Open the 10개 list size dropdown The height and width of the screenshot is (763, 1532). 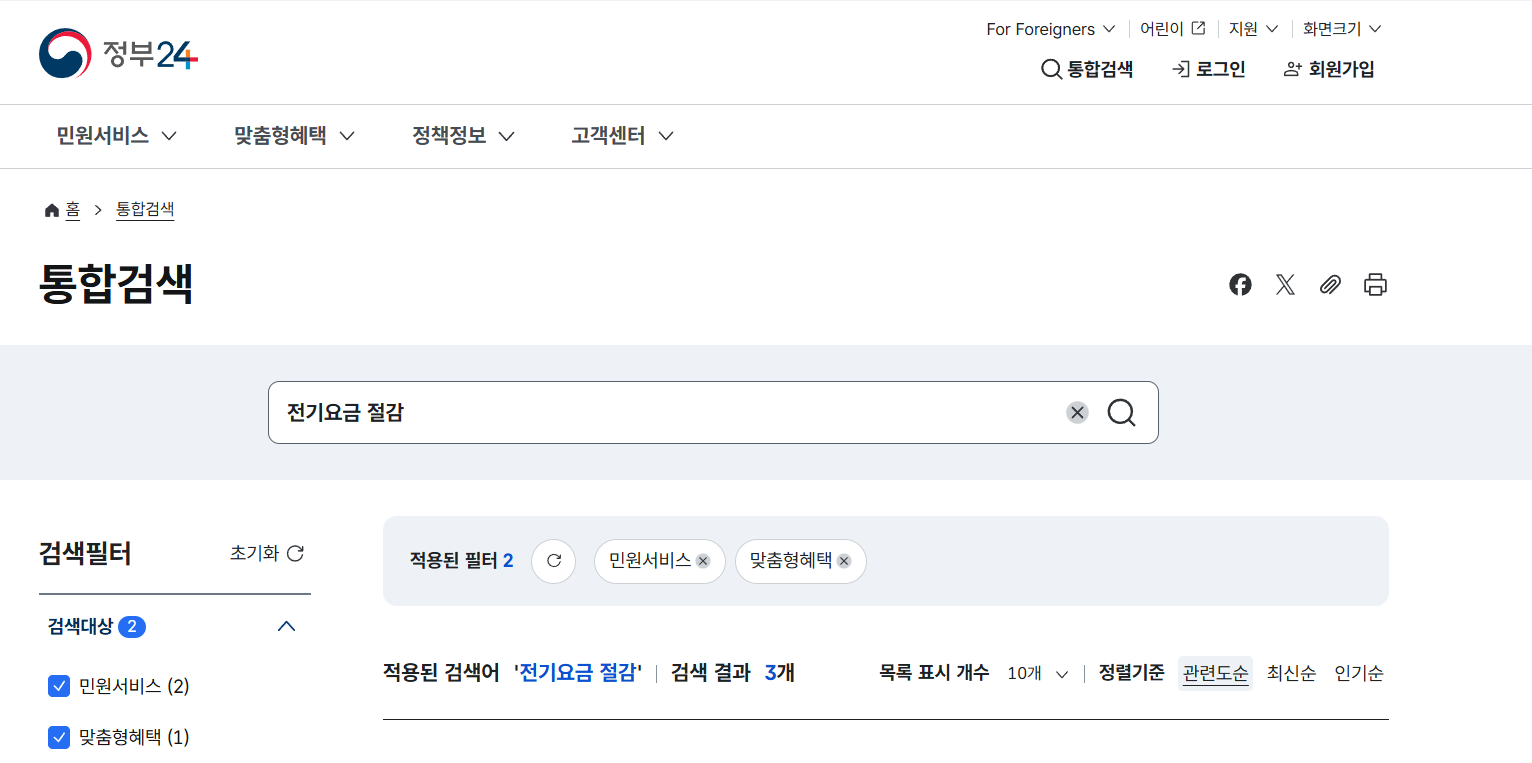(1037, 673)
